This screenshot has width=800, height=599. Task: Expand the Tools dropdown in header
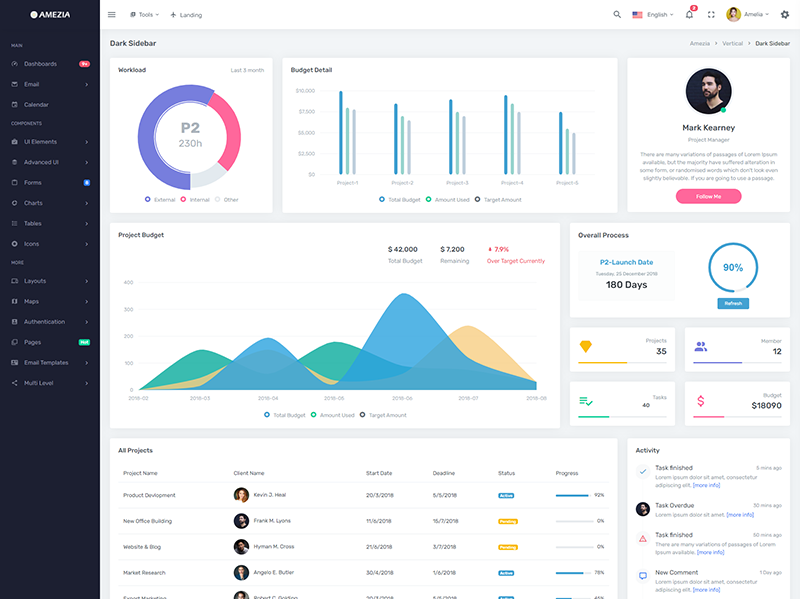pos(145,15)
